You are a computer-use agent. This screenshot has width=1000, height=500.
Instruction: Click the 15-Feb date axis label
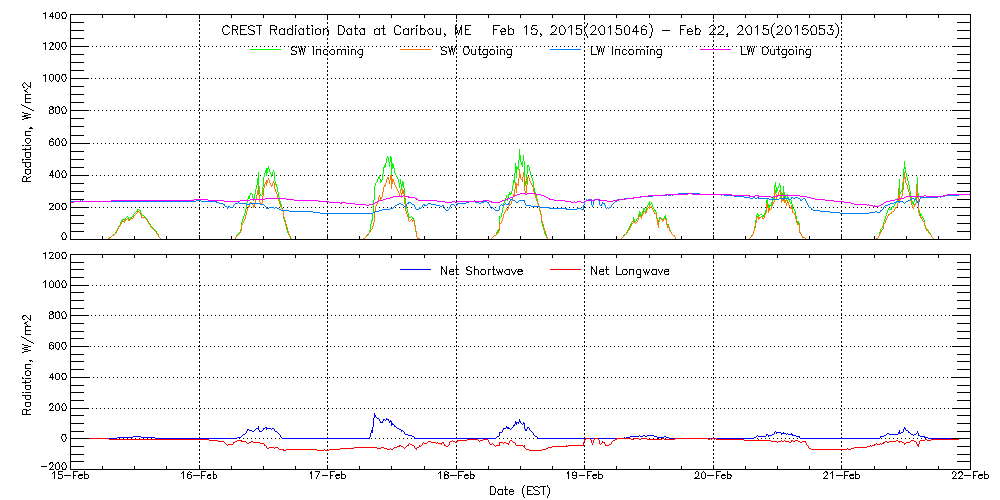click(x=71, y=476)
